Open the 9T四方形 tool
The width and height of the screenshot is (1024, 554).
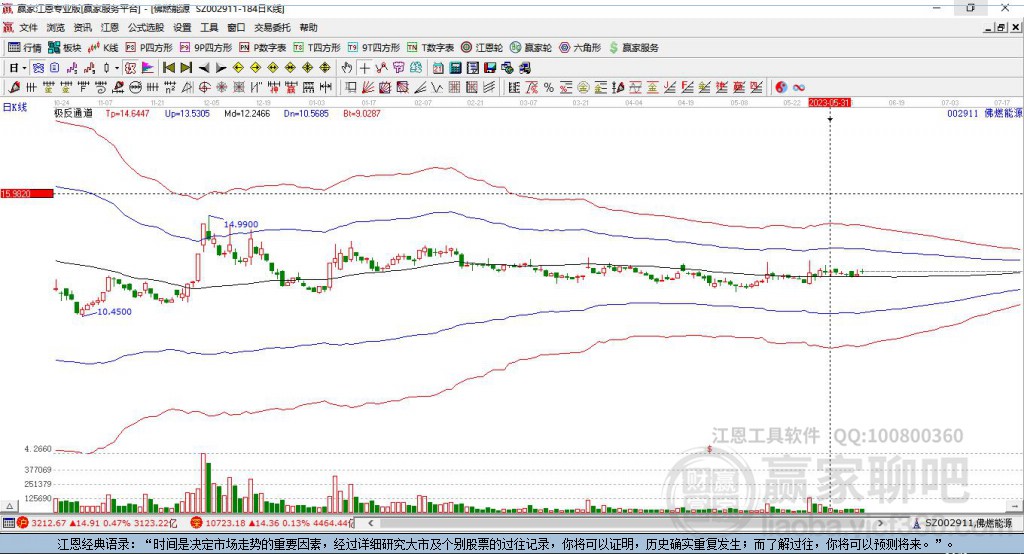tap(374, 48)
